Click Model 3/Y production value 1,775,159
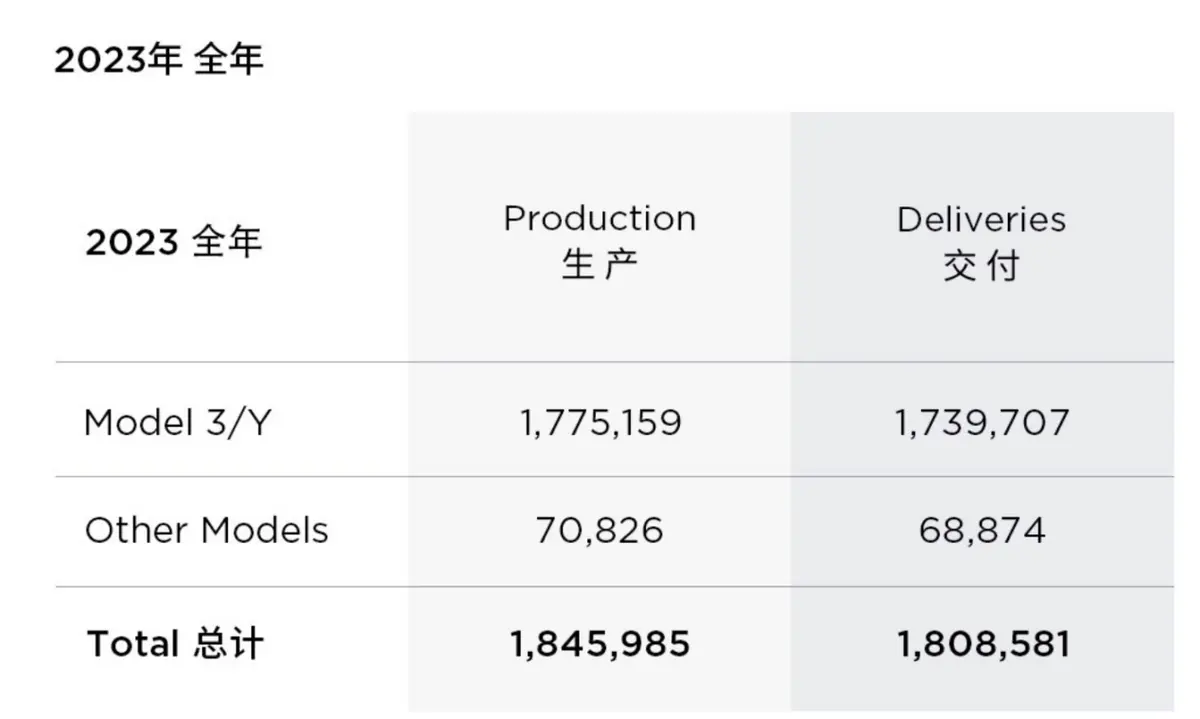This screenshot has height=719, width=1200. tap(600, 422)
